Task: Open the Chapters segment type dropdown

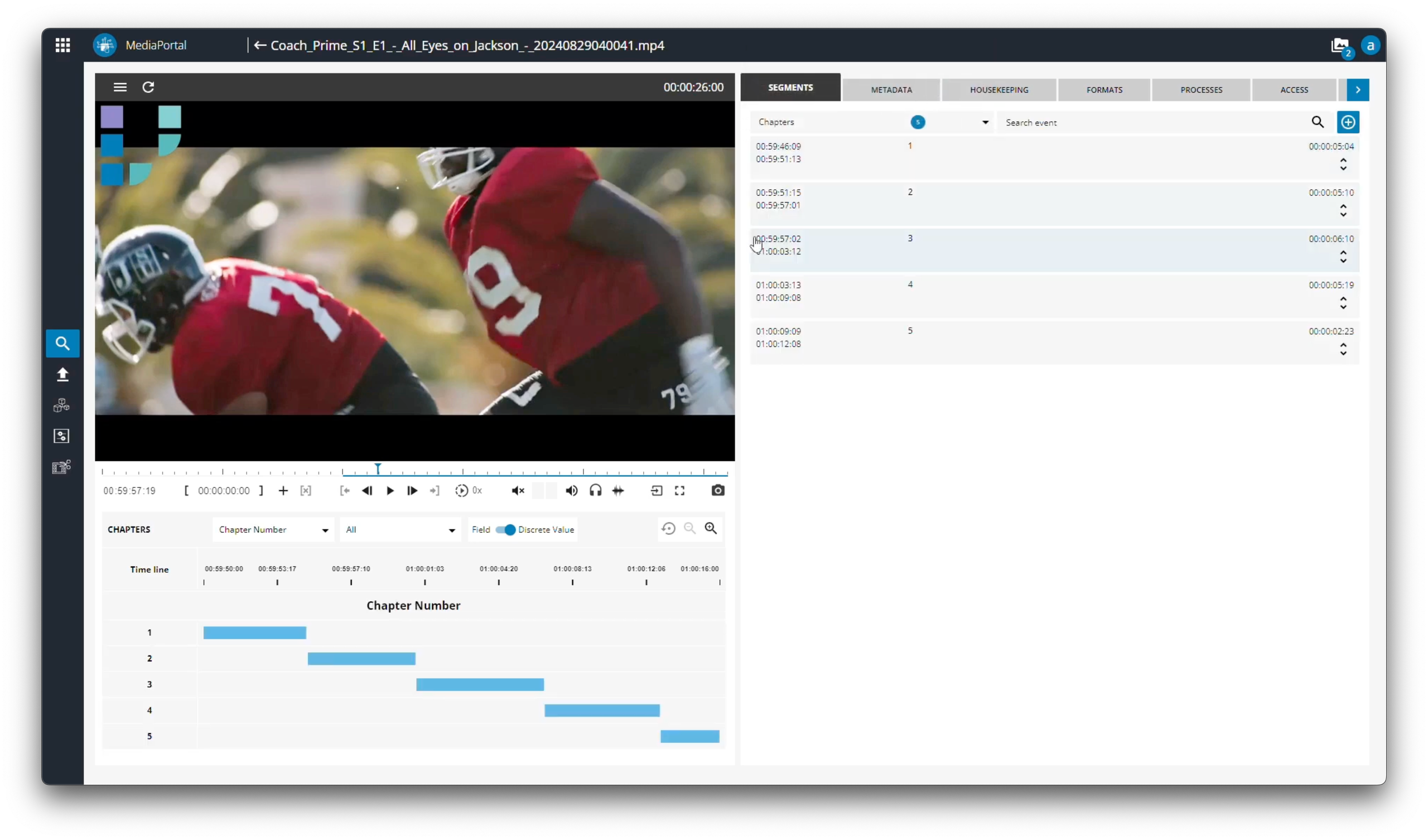Action: coord(872,122)
